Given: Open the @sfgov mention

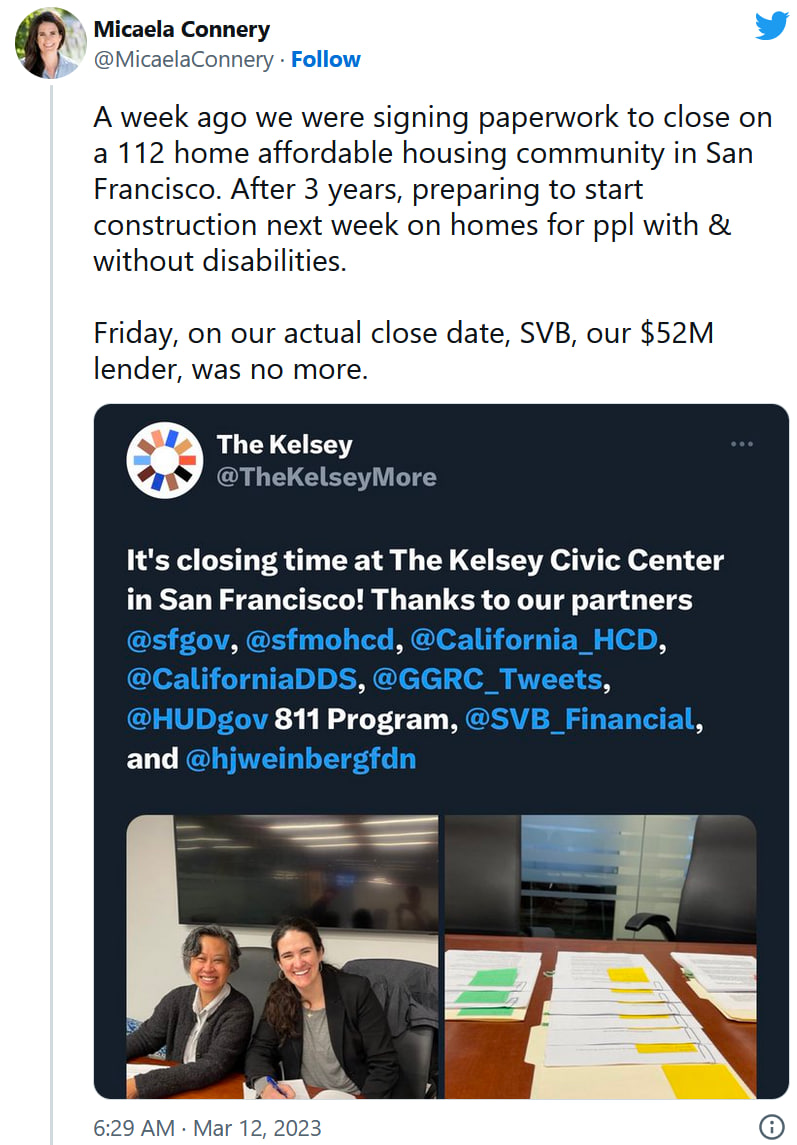Looking at the screenshot, I should click(178, 639).
